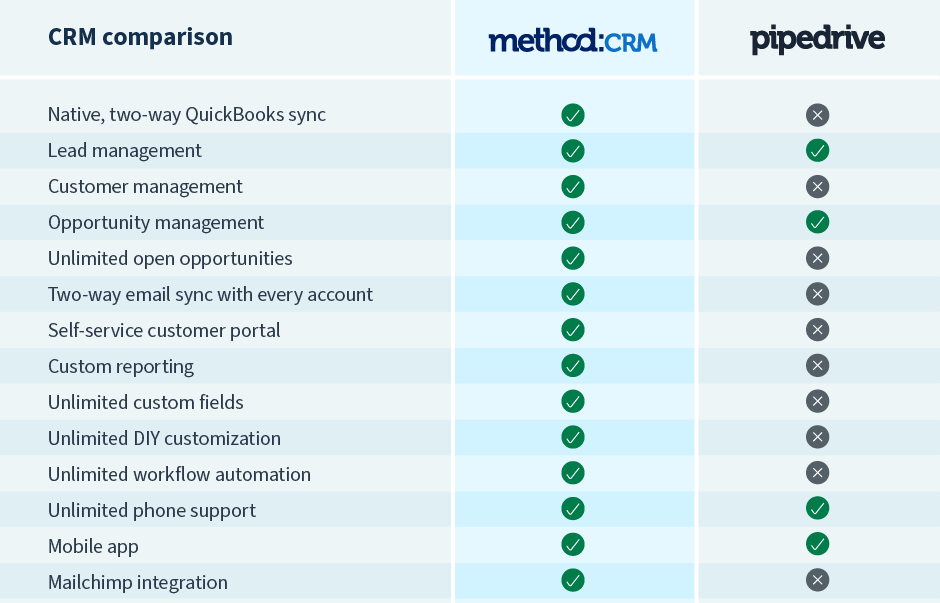
Task: Click Pipedrive X for Self-service customer portal
Action: point(817,330)
